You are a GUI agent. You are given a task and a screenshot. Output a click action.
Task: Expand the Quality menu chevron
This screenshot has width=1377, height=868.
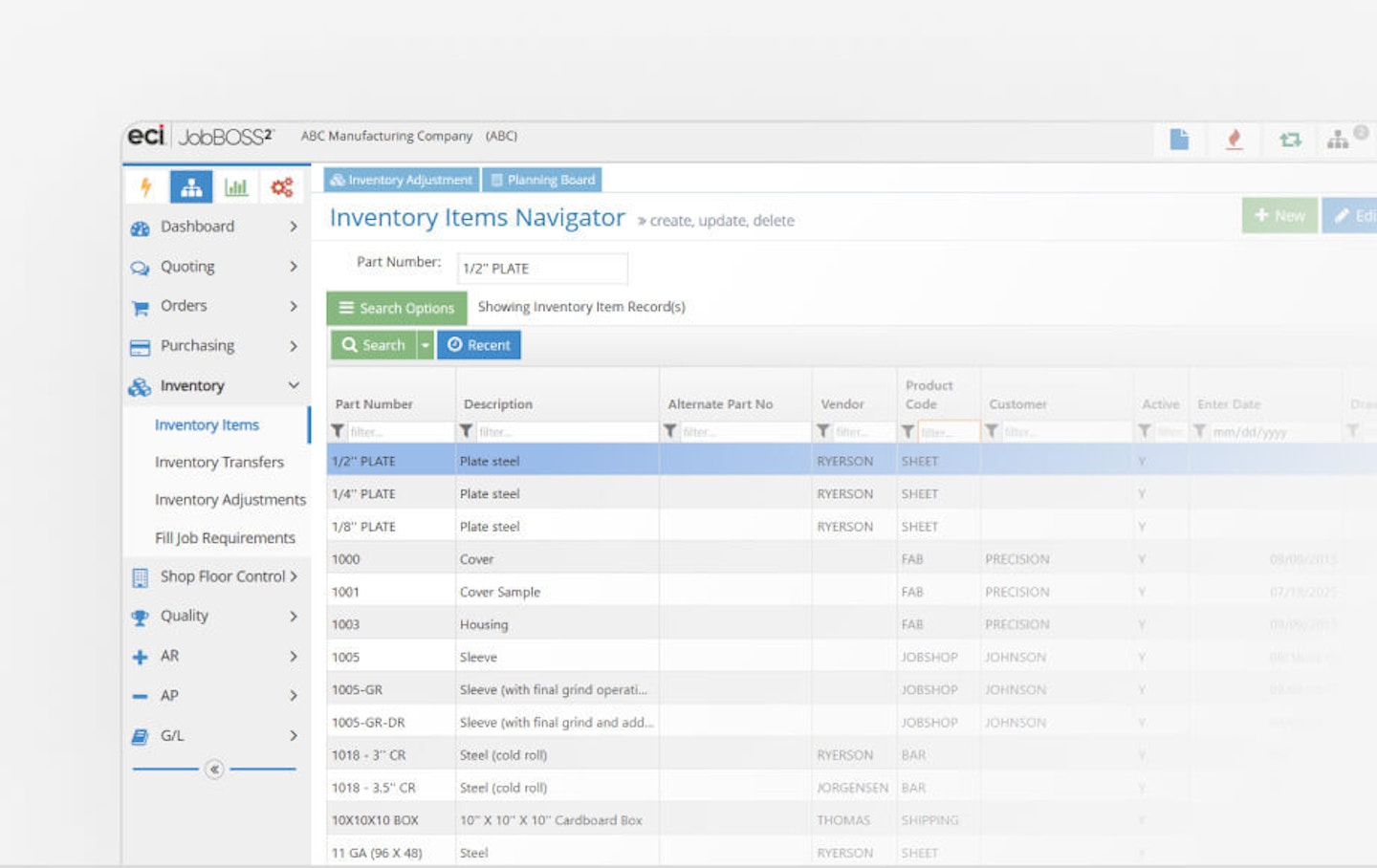[294, 617]
